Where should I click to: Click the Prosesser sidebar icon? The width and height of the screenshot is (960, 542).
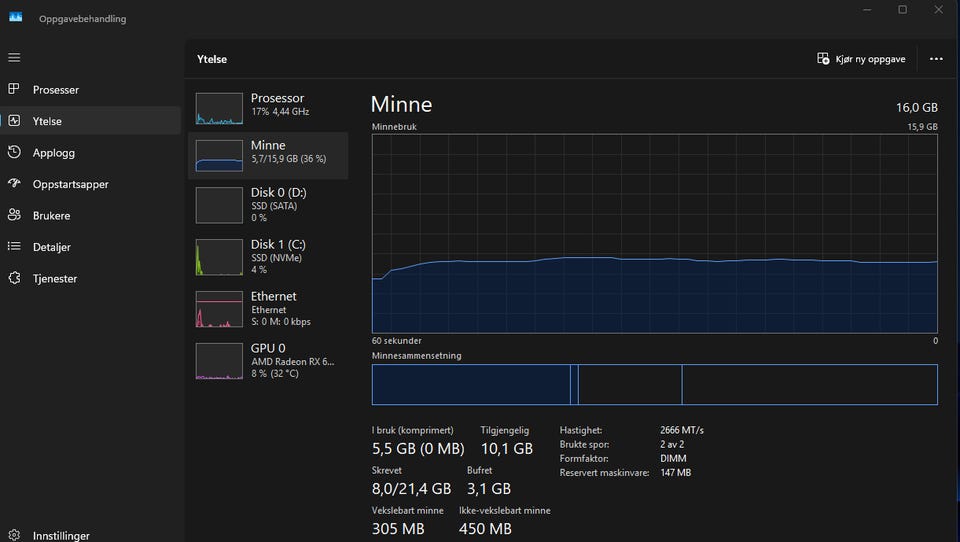(14, 90)
